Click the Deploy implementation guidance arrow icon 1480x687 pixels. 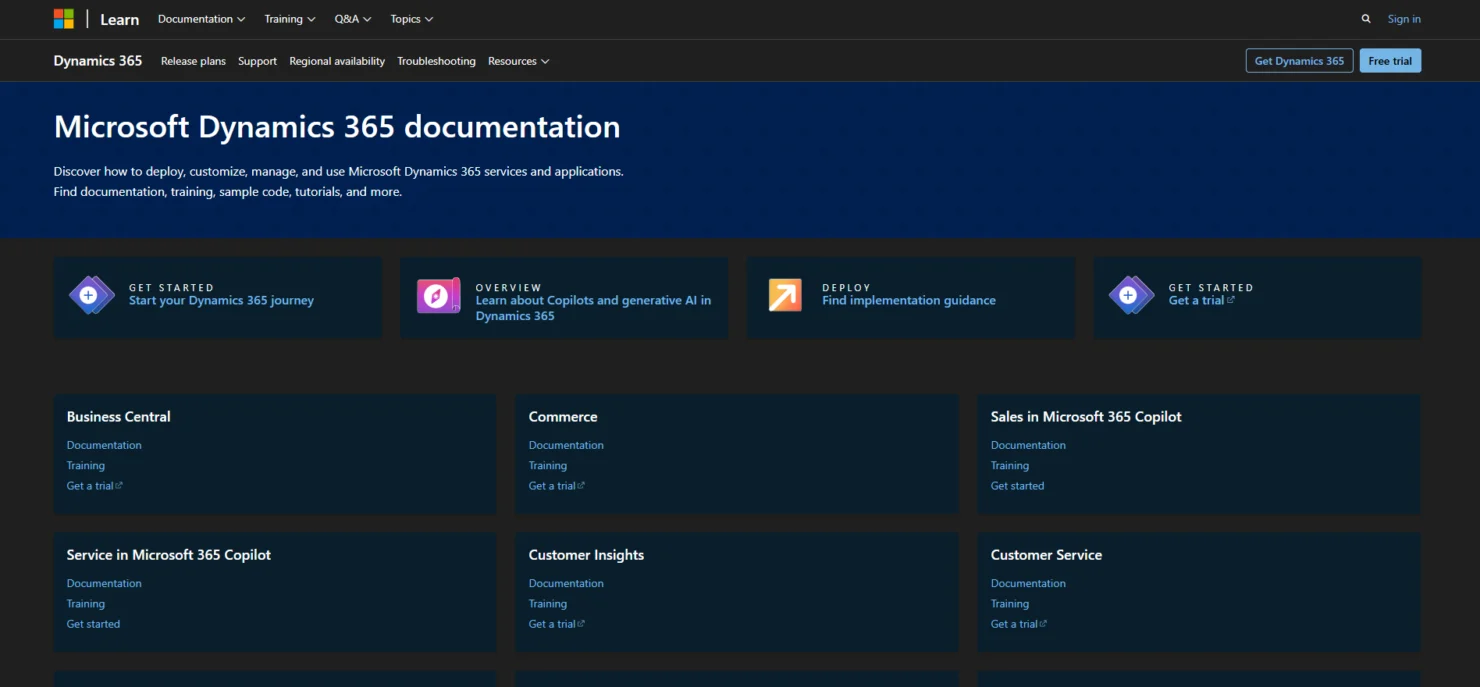784,296
